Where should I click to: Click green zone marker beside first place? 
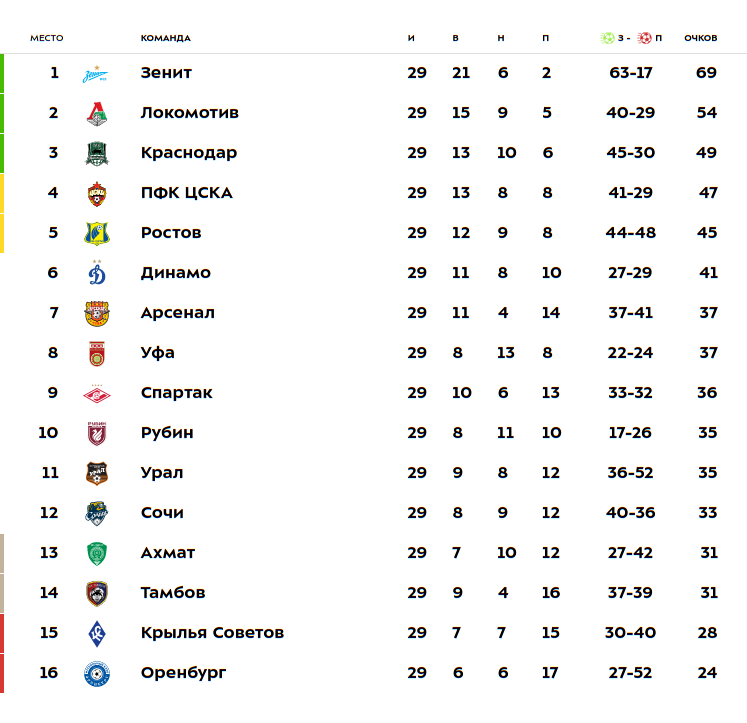pyautogui.click(x=2, y=73)
